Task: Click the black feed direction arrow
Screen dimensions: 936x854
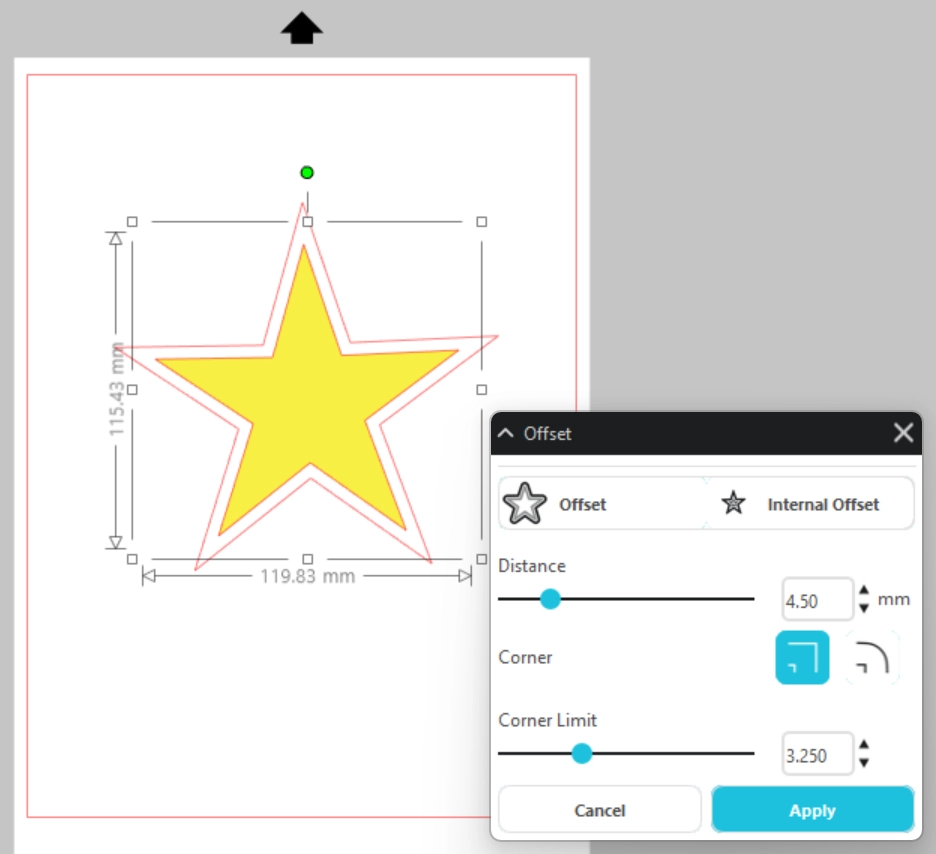Action: [301, 30]
